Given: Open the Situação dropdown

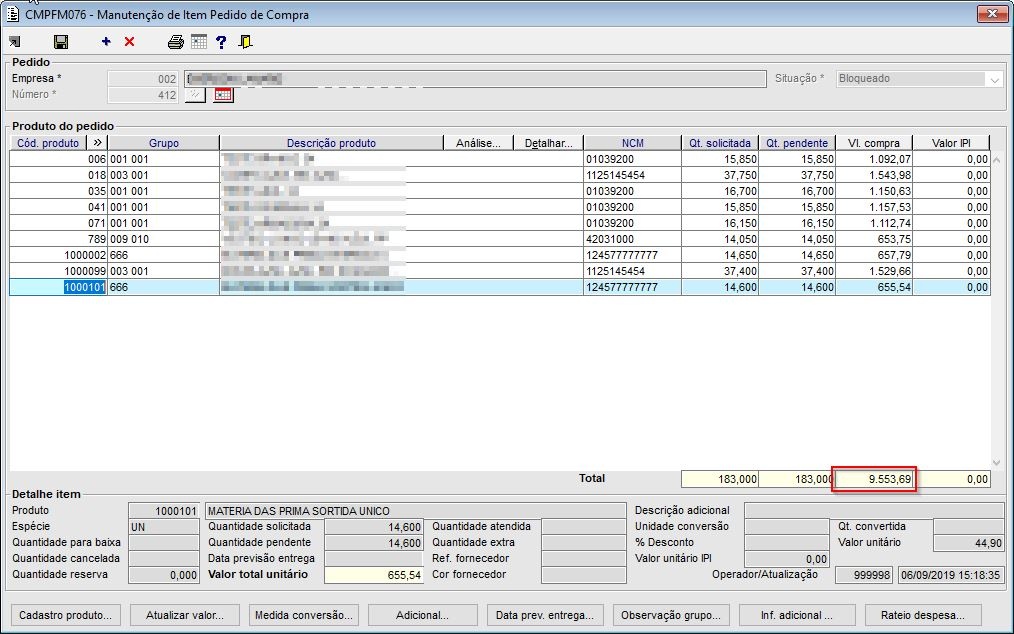Looking at the screenshot, I should (994, 79).
